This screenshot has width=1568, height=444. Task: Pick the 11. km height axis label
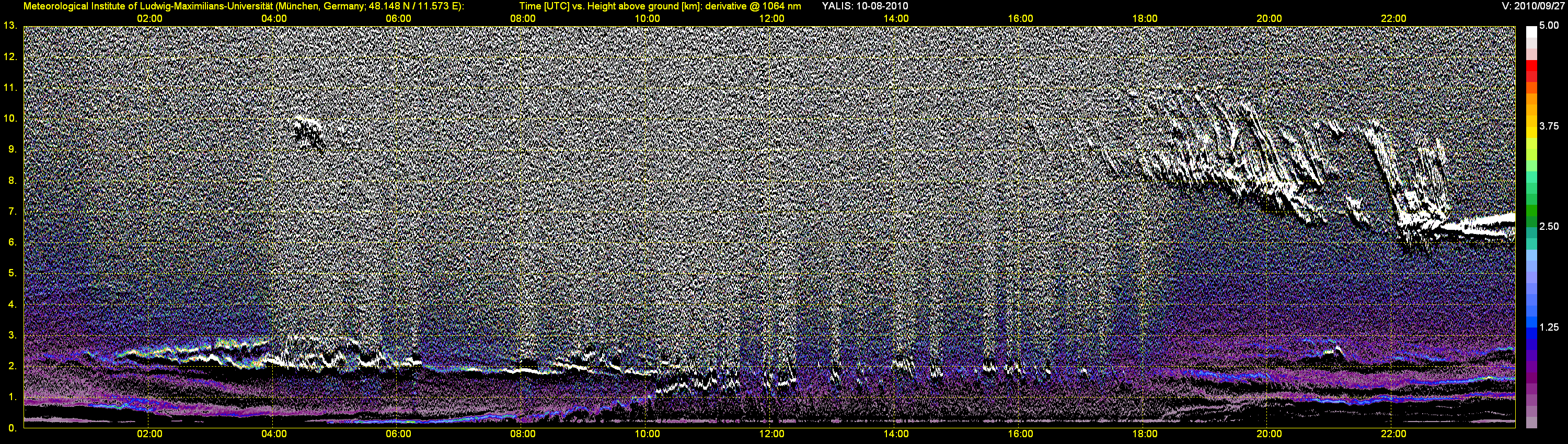(x=10, y=88)
